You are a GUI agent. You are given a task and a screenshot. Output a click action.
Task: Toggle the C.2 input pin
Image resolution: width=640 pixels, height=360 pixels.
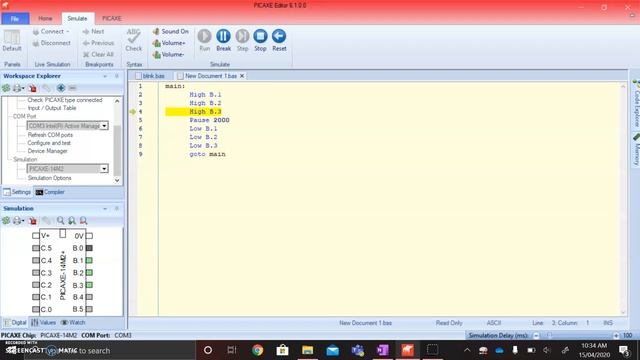click(x=36, y=284)
